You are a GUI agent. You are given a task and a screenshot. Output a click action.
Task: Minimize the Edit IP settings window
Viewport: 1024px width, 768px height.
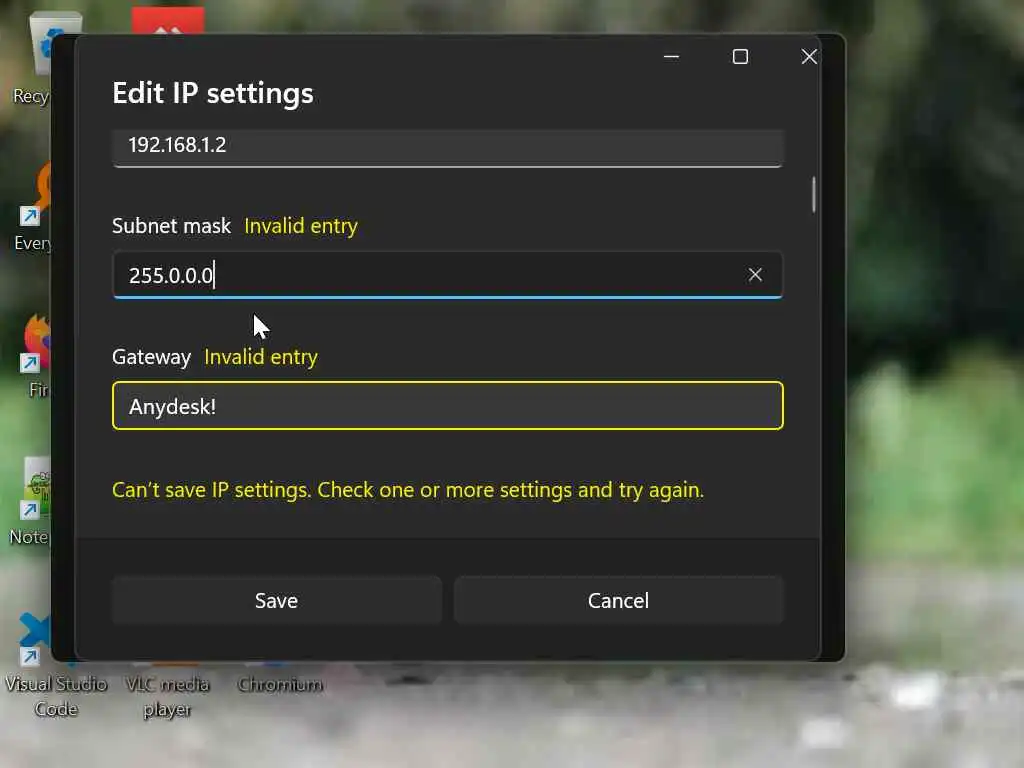click(x=671, y=57)
